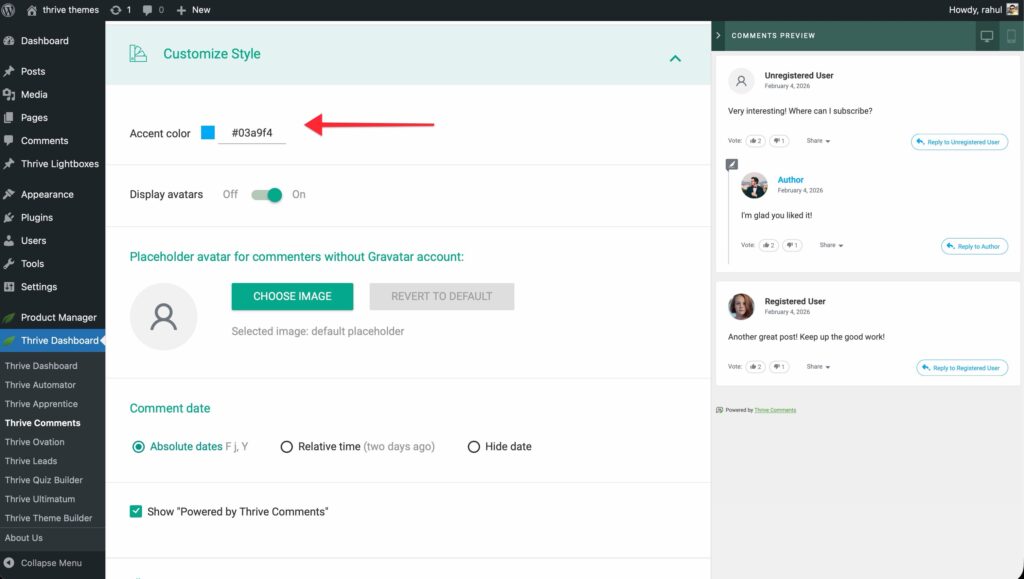Select the Relative time date option

(287, 447)
